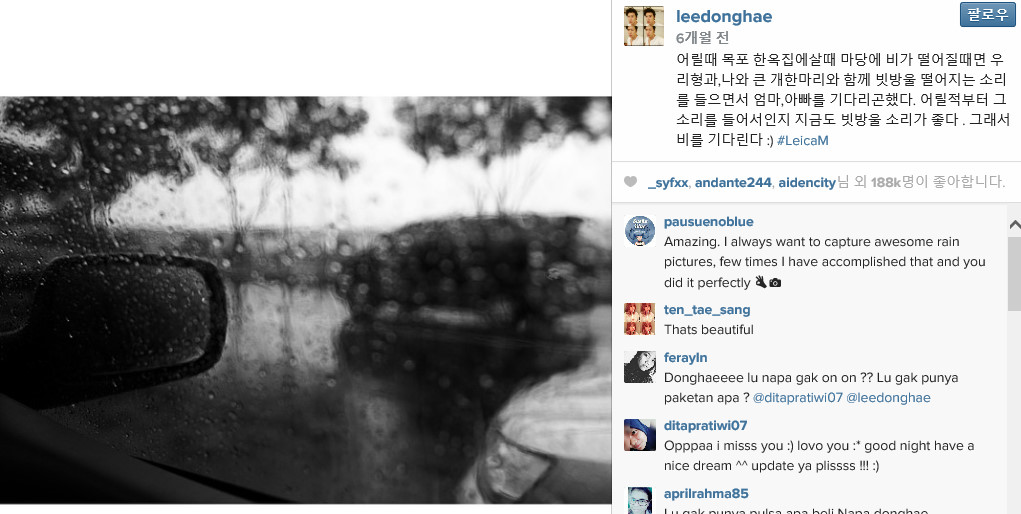Screen dimensions: 1021x514
Task: Follow leedonghae with the 팔로우 button
Action: pos(987,15)
